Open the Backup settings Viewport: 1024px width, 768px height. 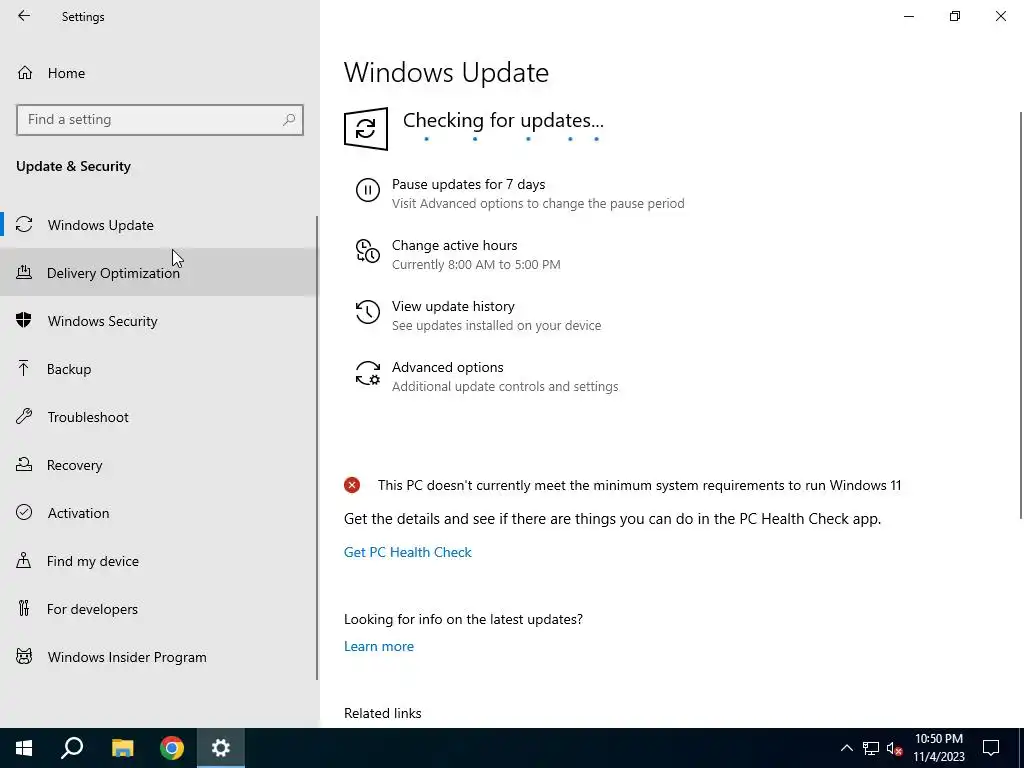click(159, 369)
